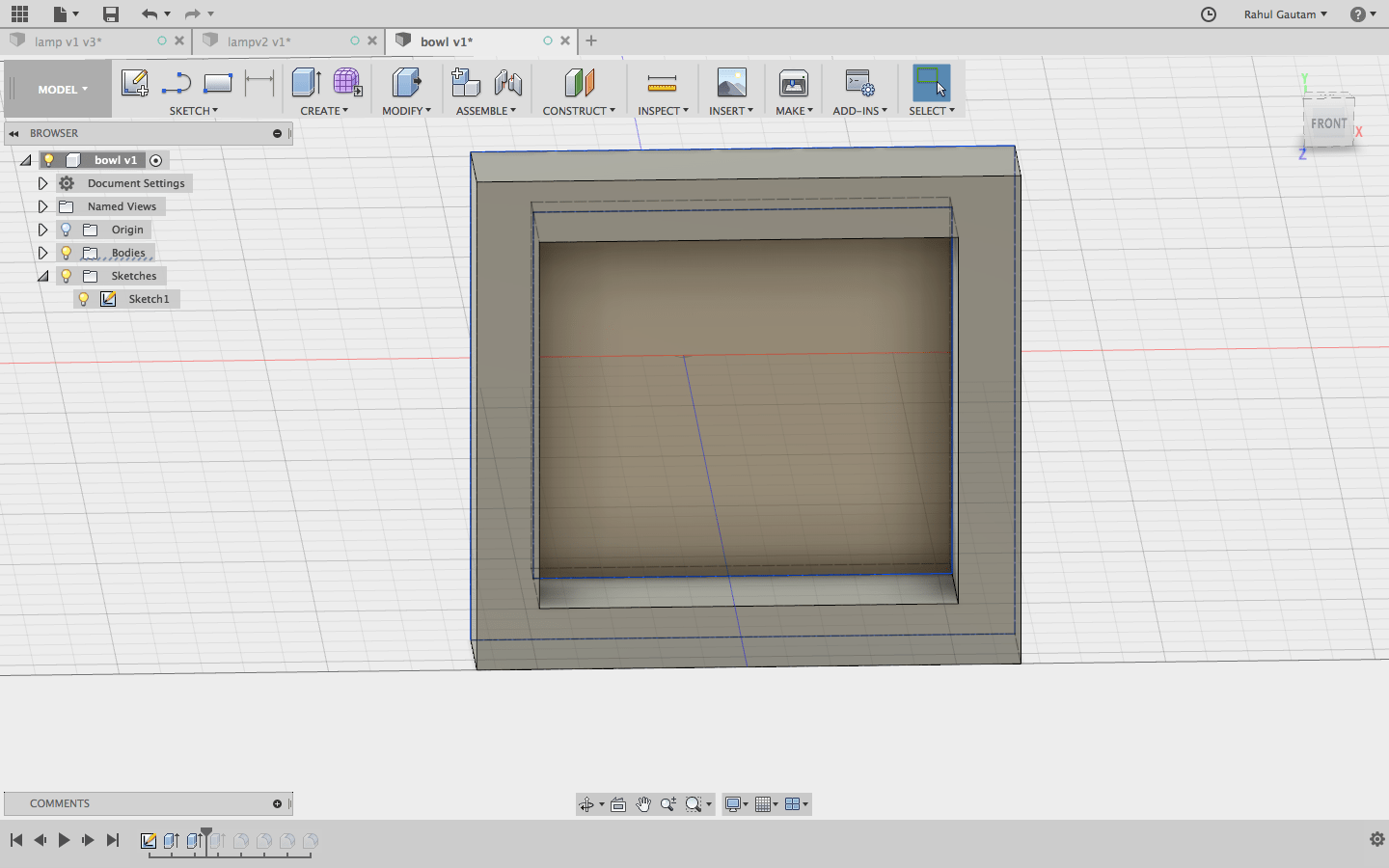1389x868 pixels.
Task: Jump to the timeline end
Action: click(x=112, y=840)
